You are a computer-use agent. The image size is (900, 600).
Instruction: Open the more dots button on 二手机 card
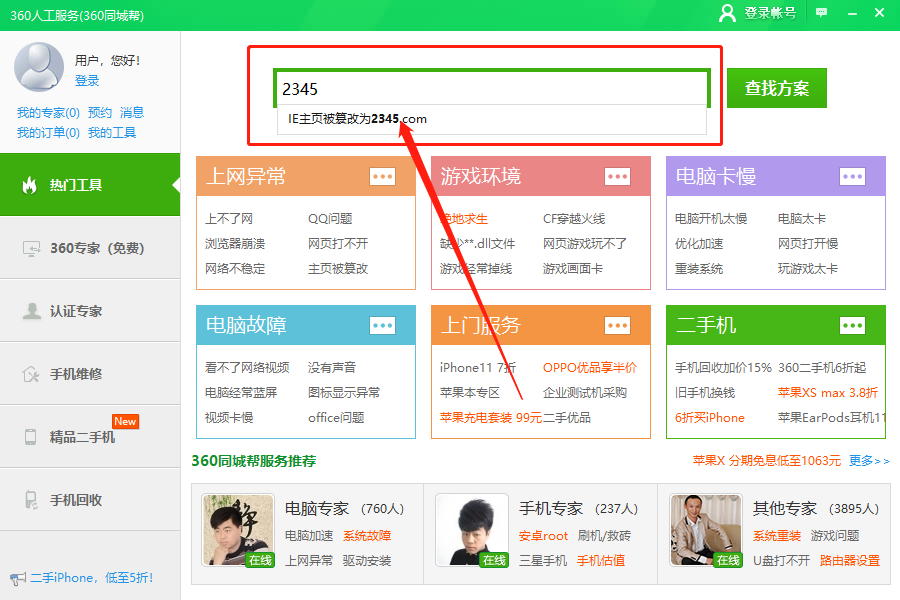852,326
